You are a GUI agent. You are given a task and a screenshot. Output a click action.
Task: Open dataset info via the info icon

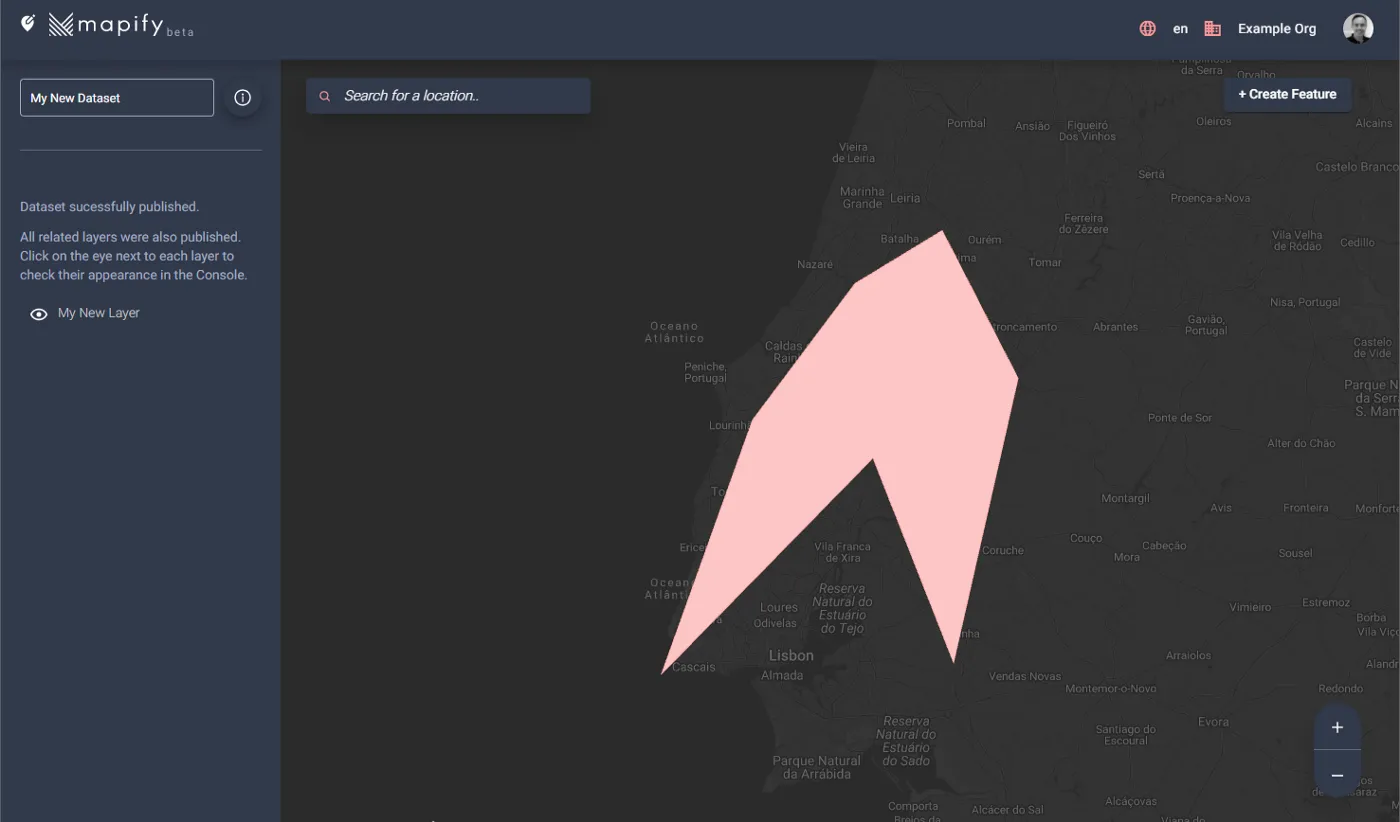coord(242,98)
